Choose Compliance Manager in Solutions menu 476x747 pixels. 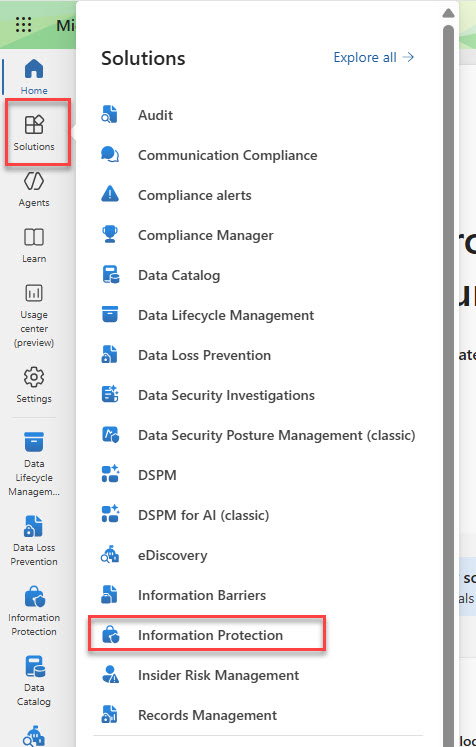point(206,235)
